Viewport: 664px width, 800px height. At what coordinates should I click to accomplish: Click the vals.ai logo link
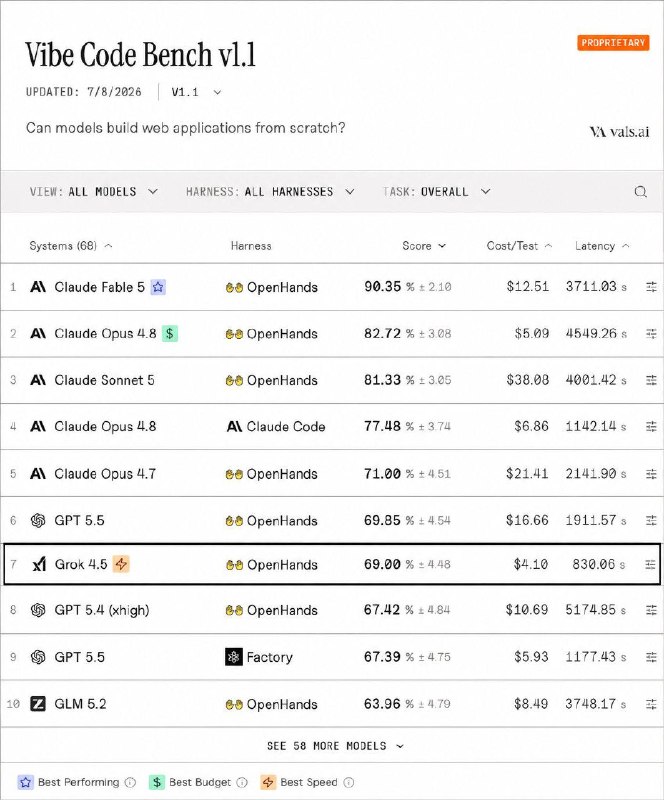click(619, 132)
